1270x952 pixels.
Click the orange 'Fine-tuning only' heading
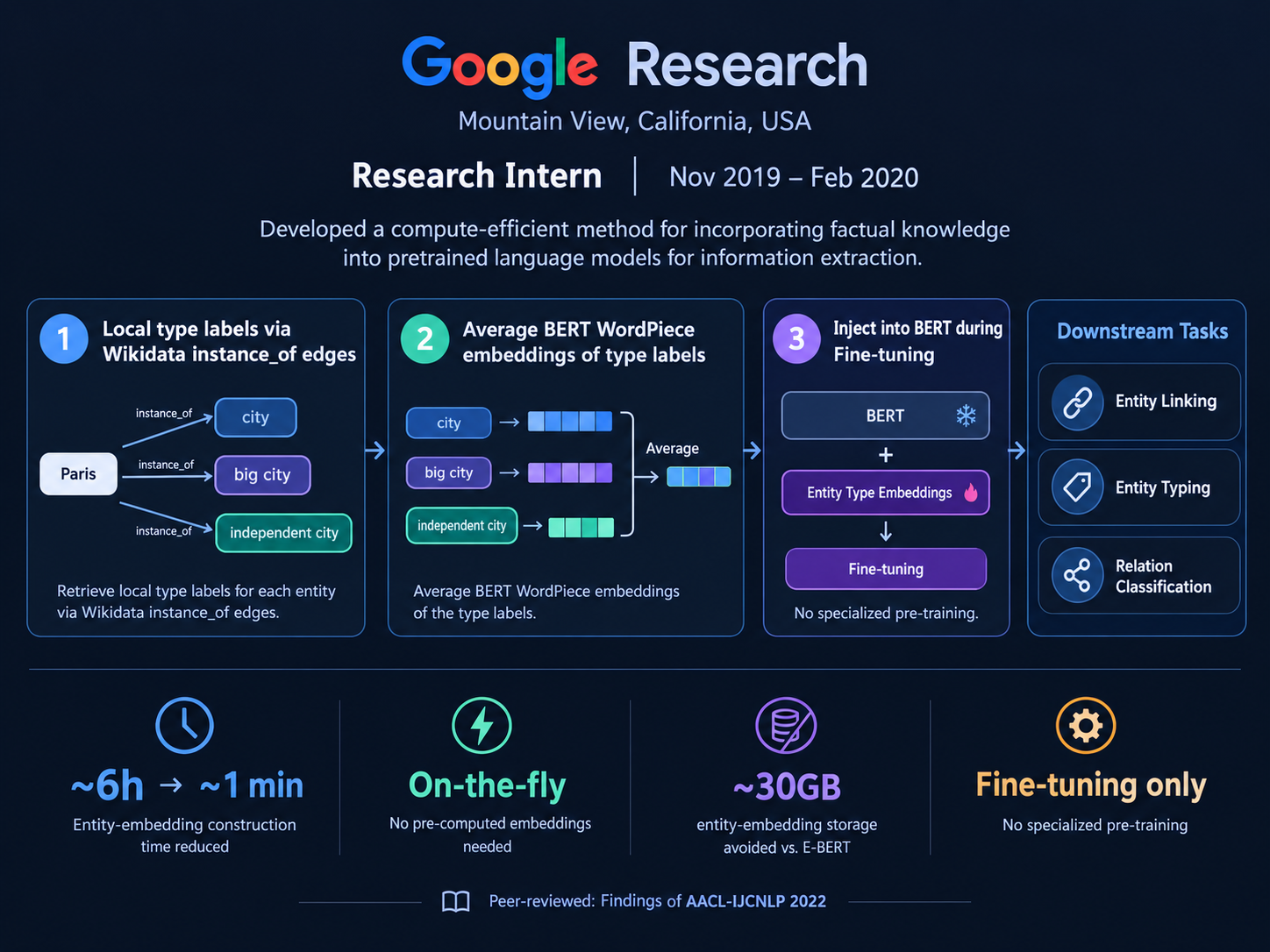(x=1091, y=785)
